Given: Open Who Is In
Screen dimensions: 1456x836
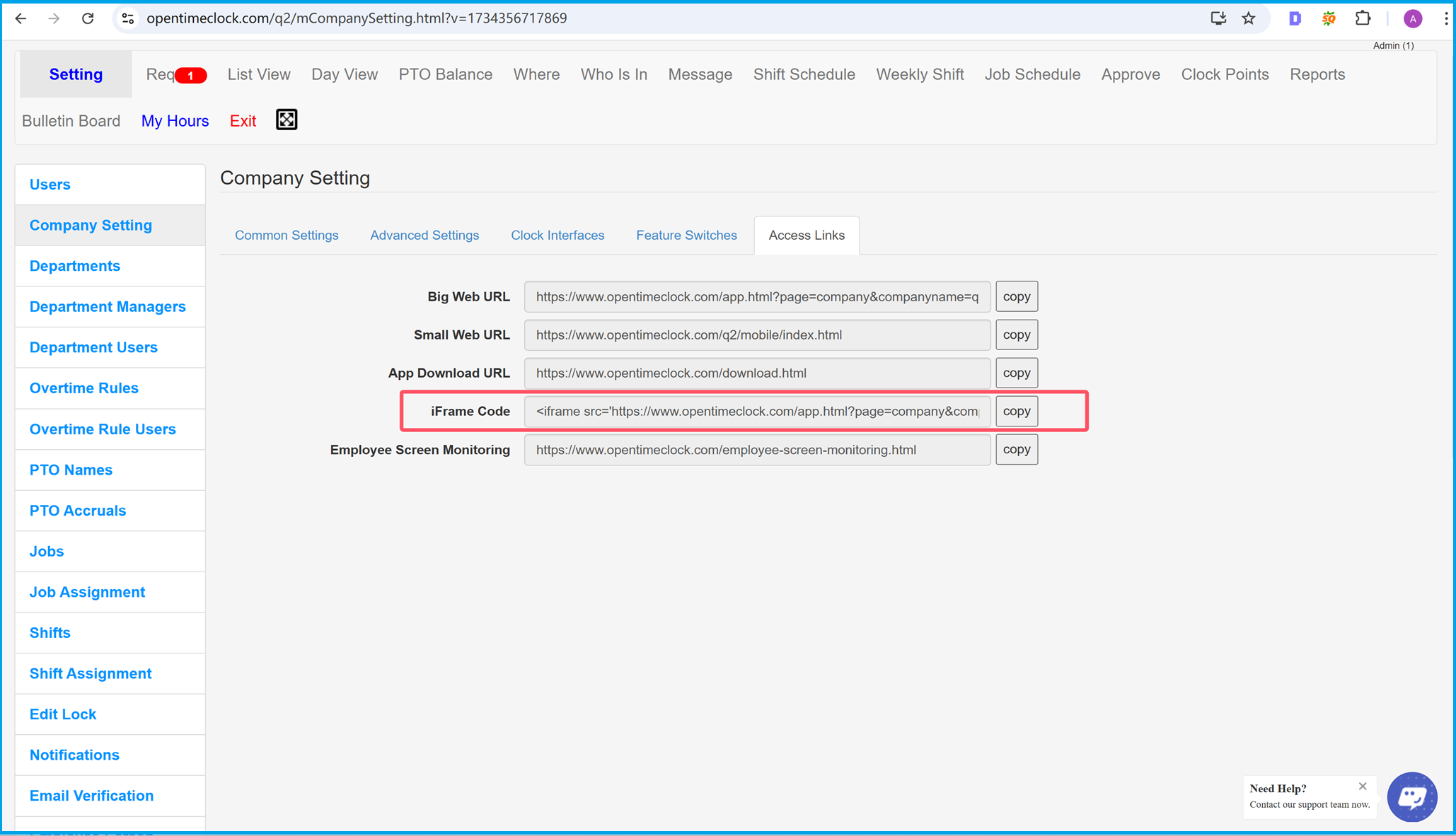Looking at the screenshot, I should (x=614, y=74).
